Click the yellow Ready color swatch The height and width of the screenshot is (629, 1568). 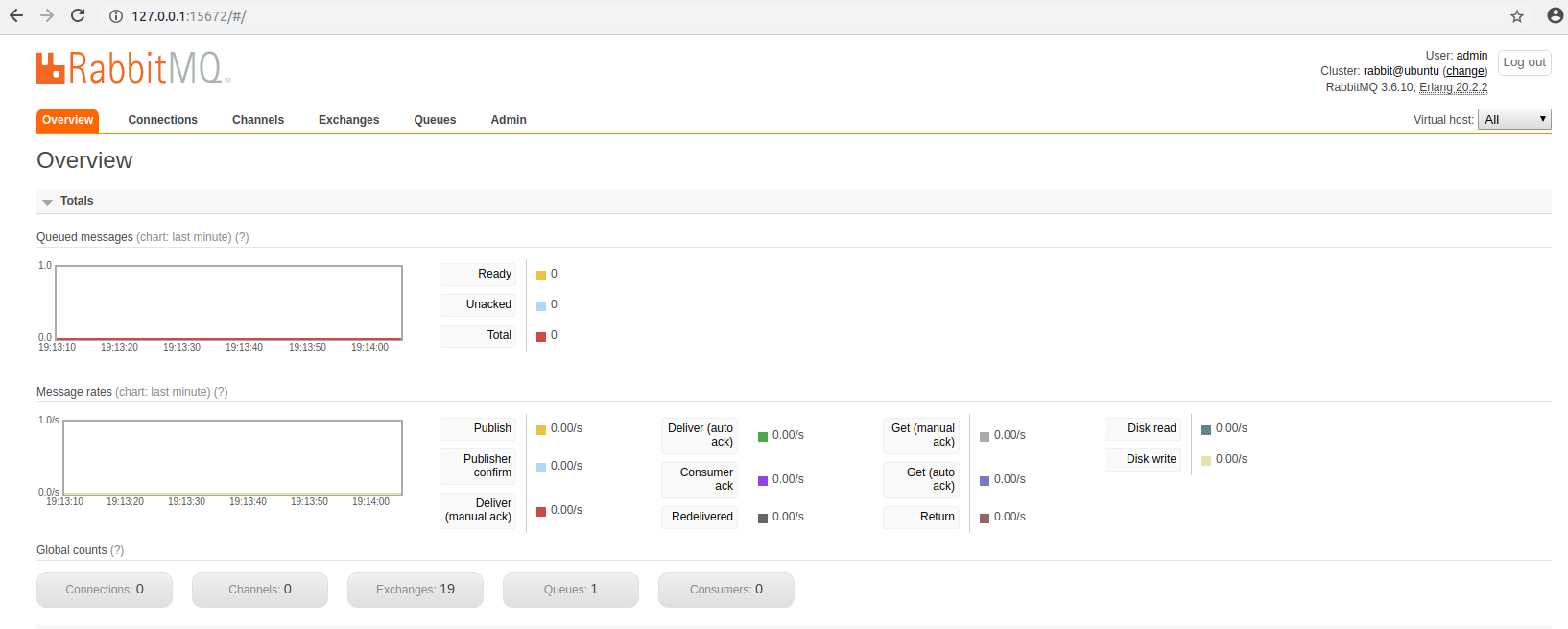coord(541,276)
